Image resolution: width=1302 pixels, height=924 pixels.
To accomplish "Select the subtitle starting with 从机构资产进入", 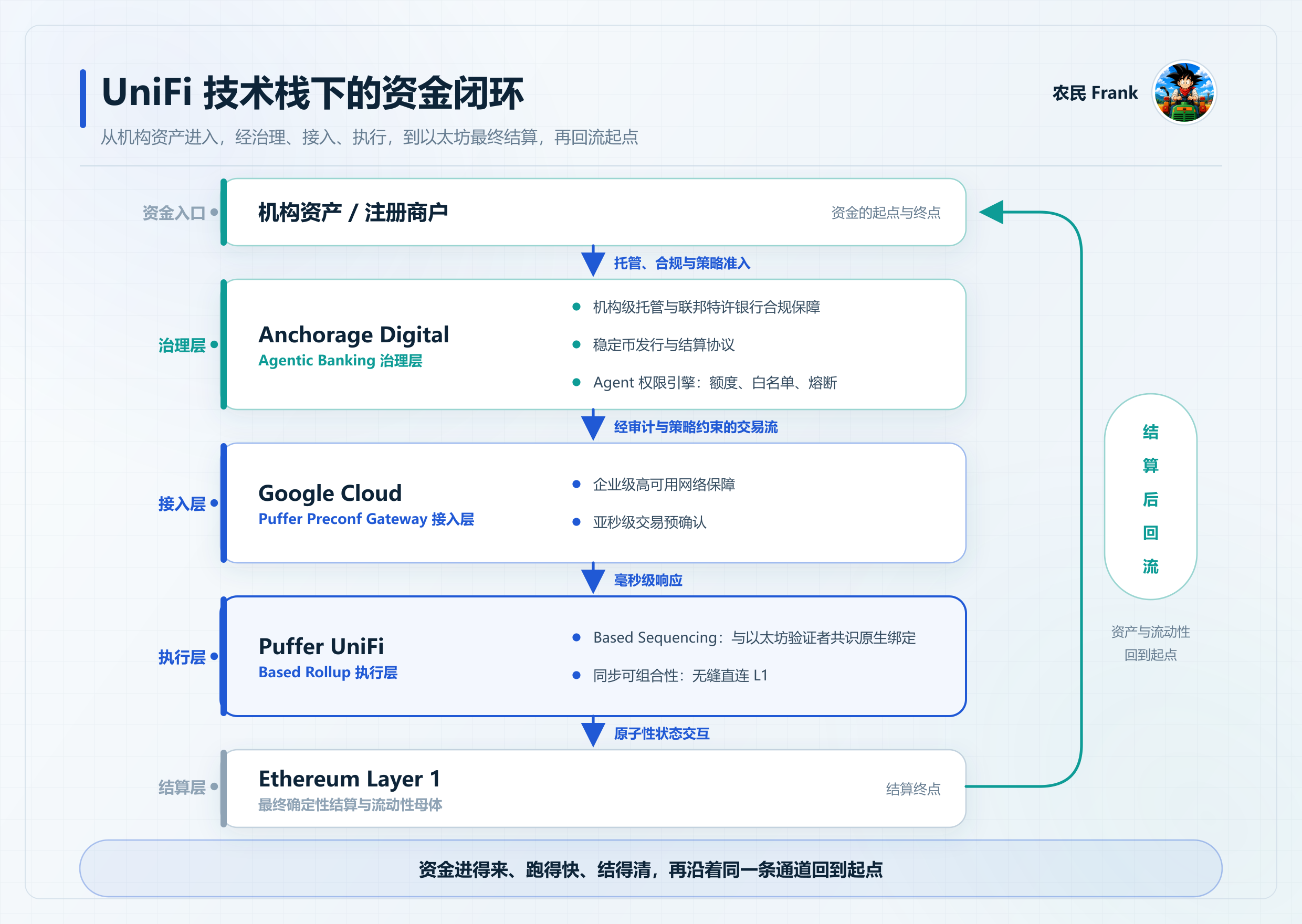I will pos(369,137).
